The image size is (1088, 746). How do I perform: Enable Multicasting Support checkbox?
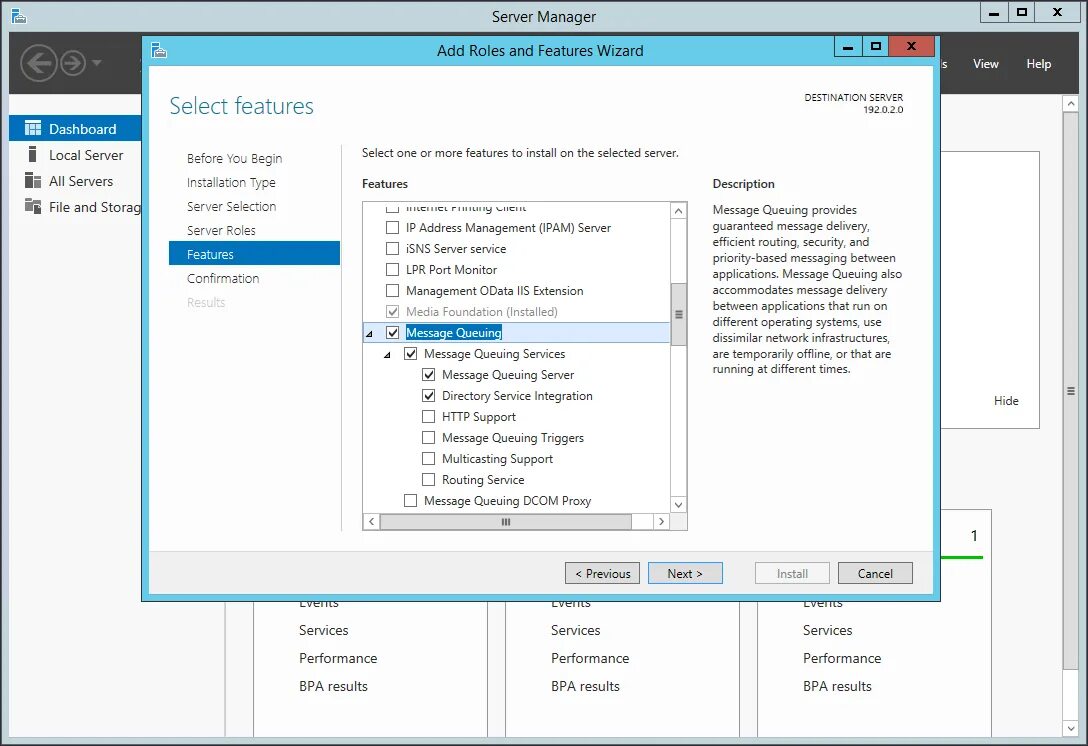(429, 459)
